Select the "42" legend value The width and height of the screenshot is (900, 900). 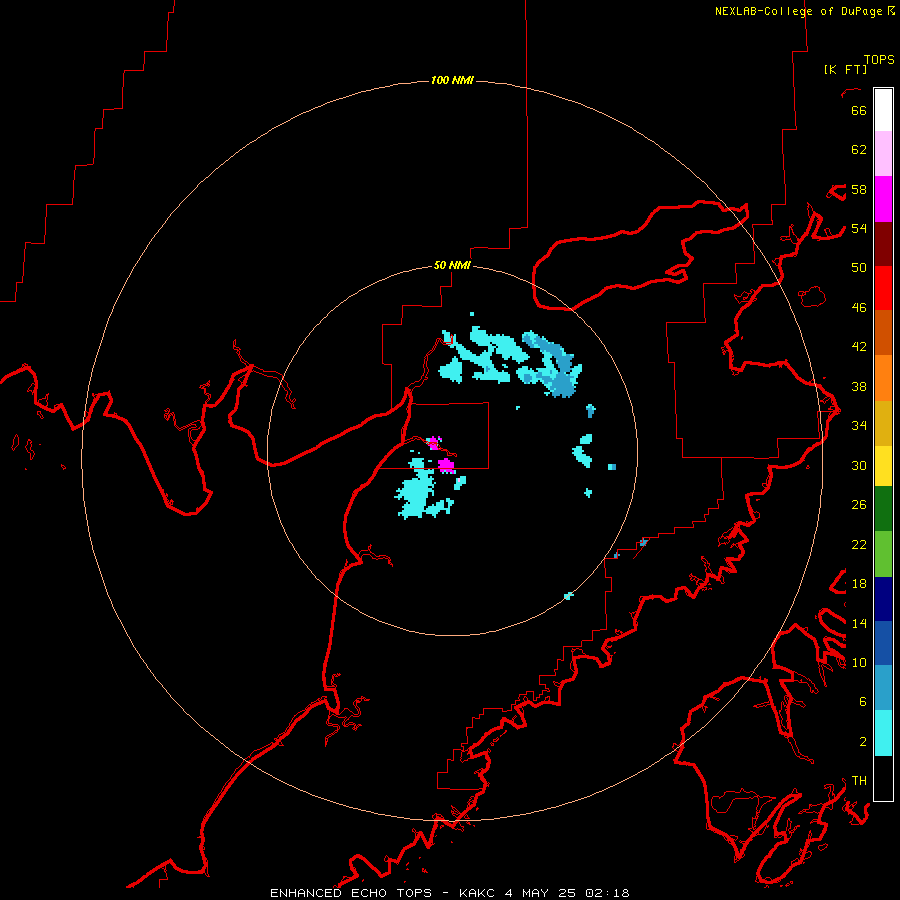[859, 347]
